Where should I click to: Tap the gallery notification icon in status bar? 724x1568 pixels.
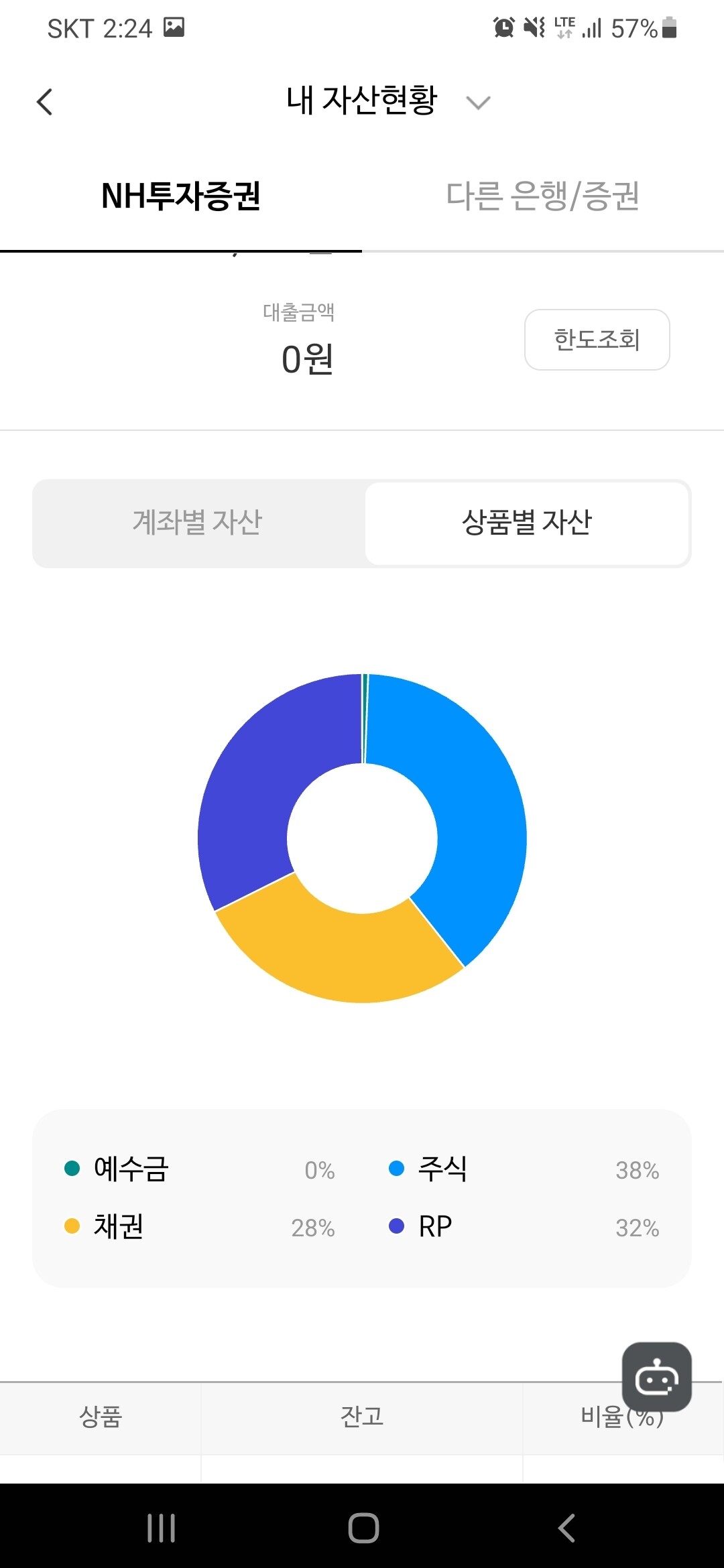coord(174,27)
